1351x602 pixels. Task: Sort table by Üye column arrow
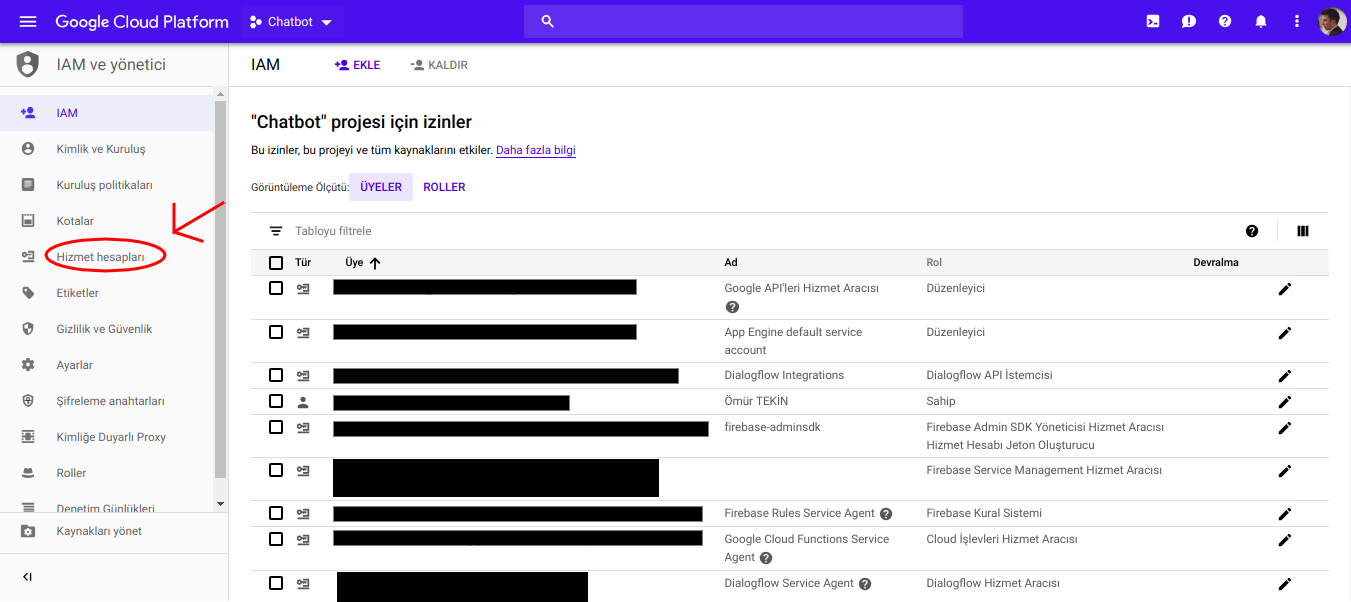pyautogui.click(x=375, y=263)
